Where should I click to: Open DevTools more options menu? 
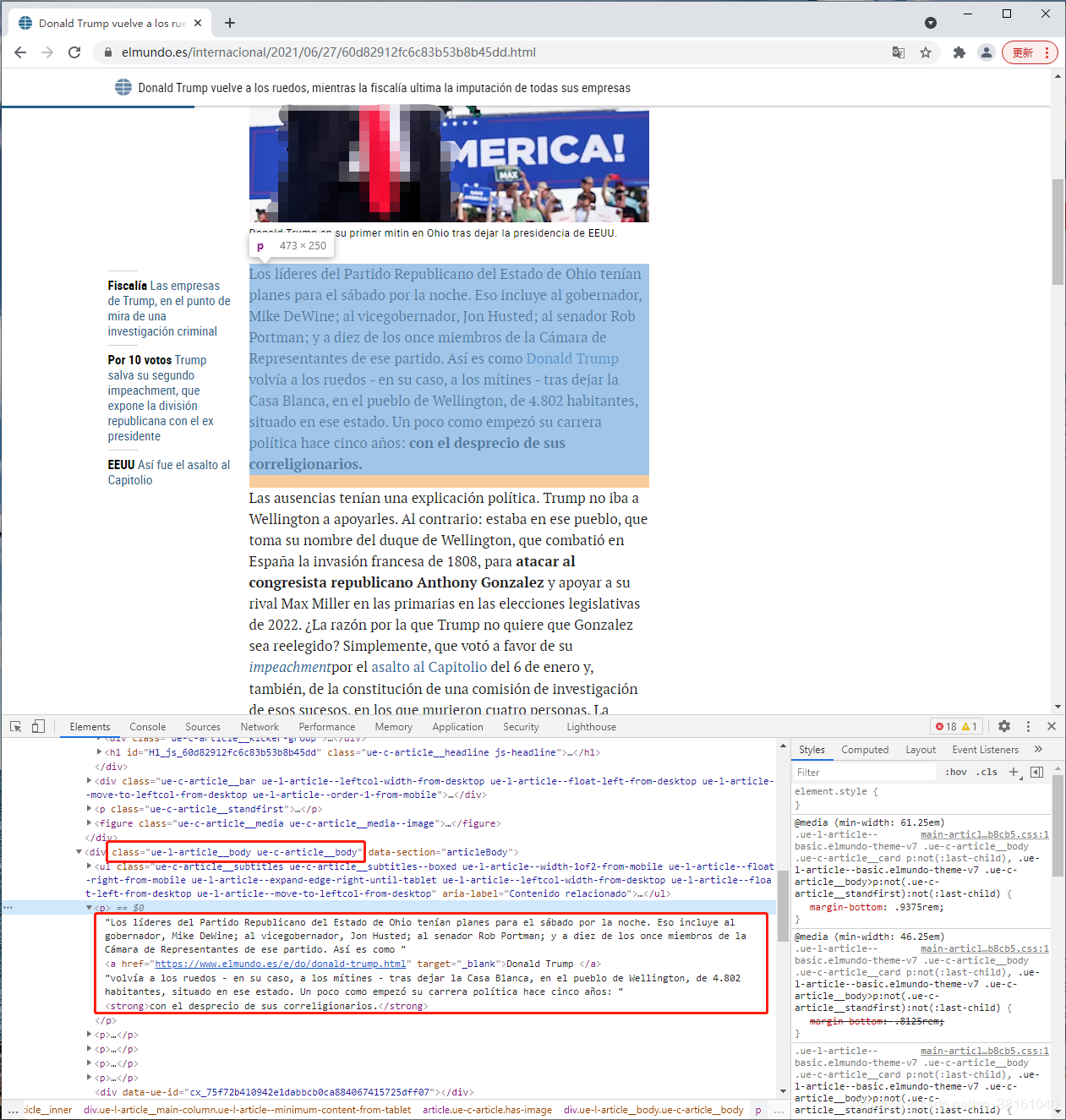(x=1028, y=726)
